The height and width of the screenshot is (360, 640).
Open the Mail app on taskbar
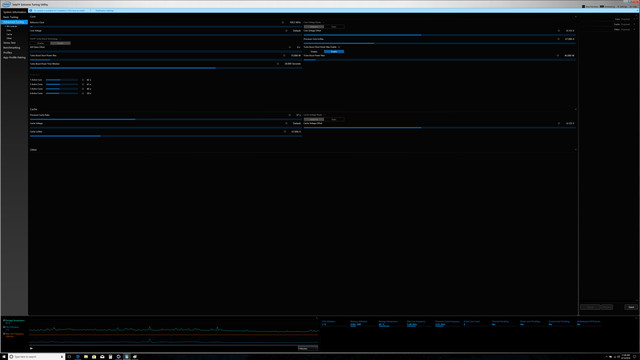coord(102,357)
